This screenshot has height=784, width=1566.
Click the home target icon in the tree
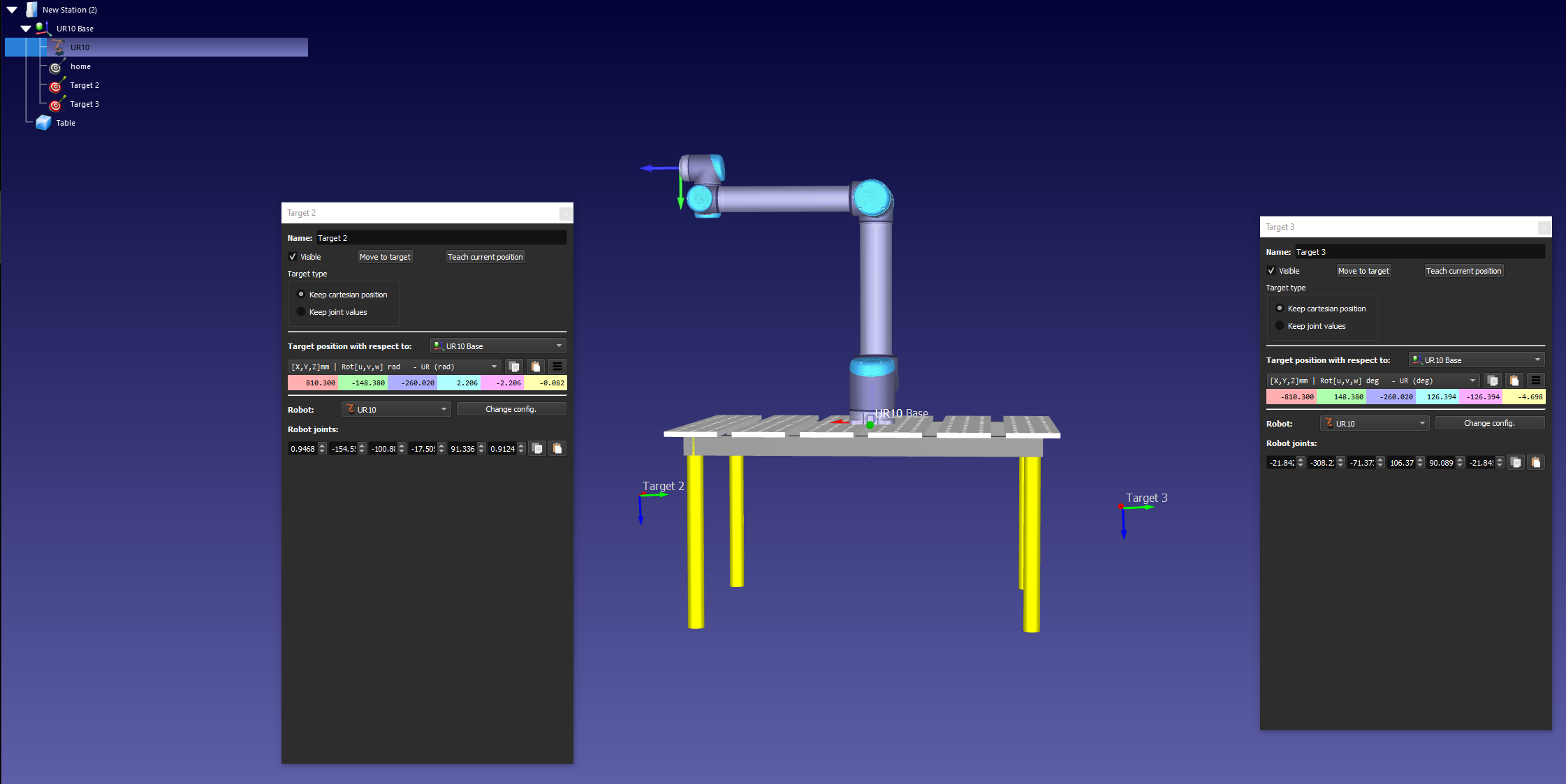click(x=57, y=66)
